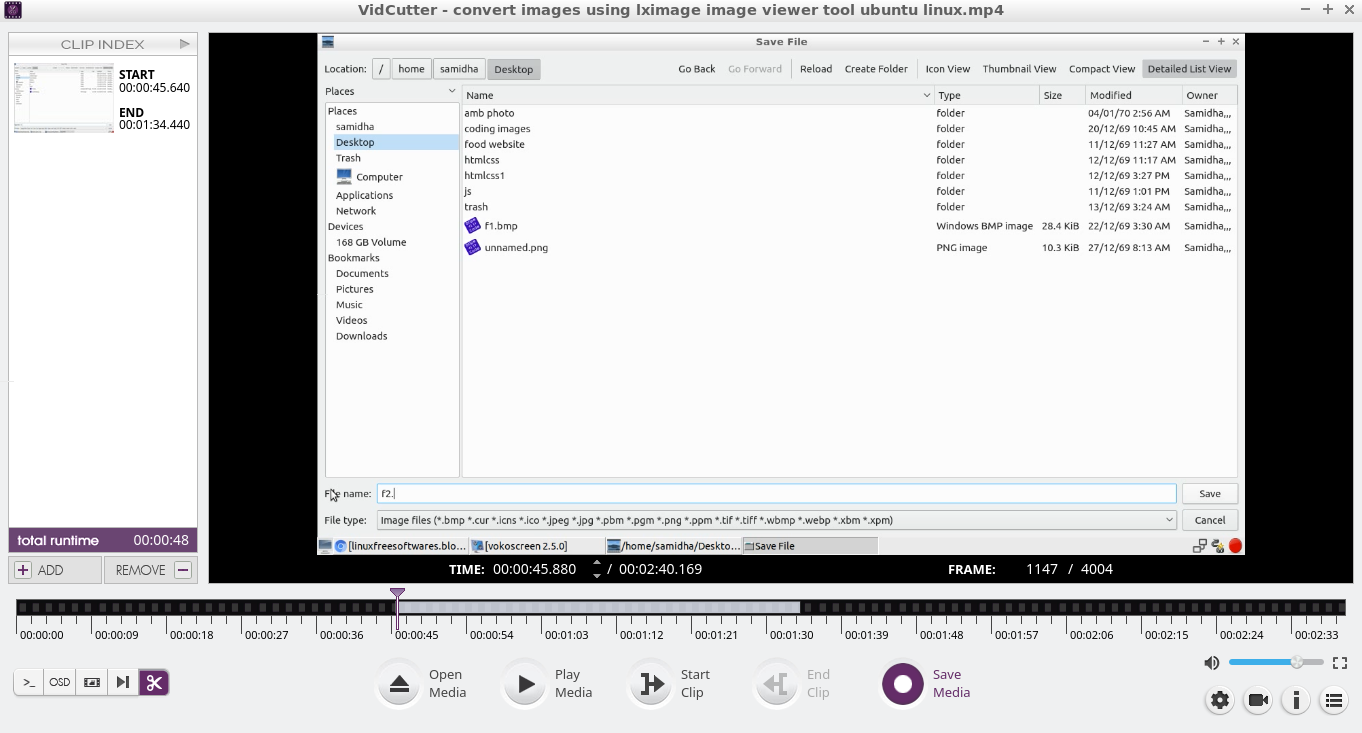This screenshot has height=733, width=1362.
Task: Click the Open Media label text
Action: tap(447, 684)
